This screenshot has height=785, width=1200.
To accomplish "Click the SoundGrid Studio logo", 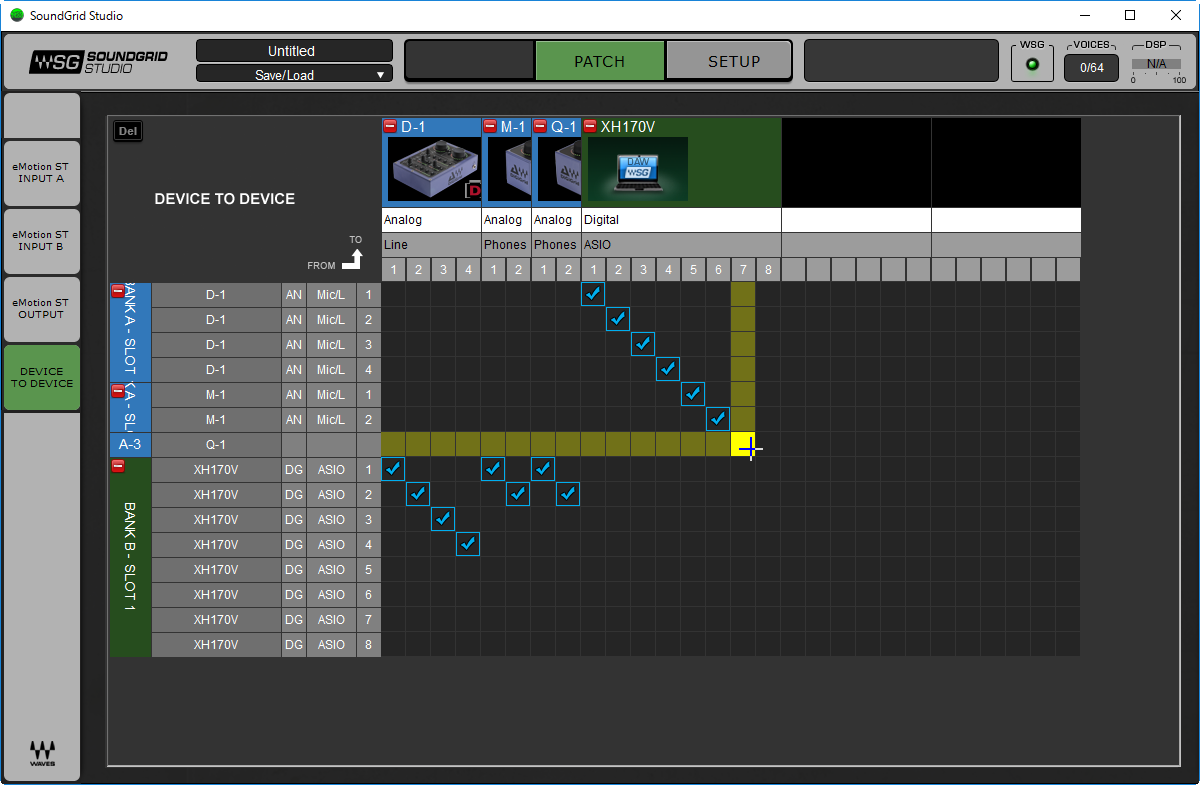I will point(98,61).
